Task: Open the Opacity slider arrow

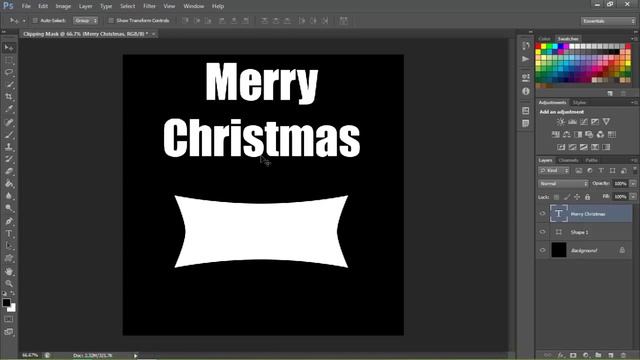Action: pos(633,184)
